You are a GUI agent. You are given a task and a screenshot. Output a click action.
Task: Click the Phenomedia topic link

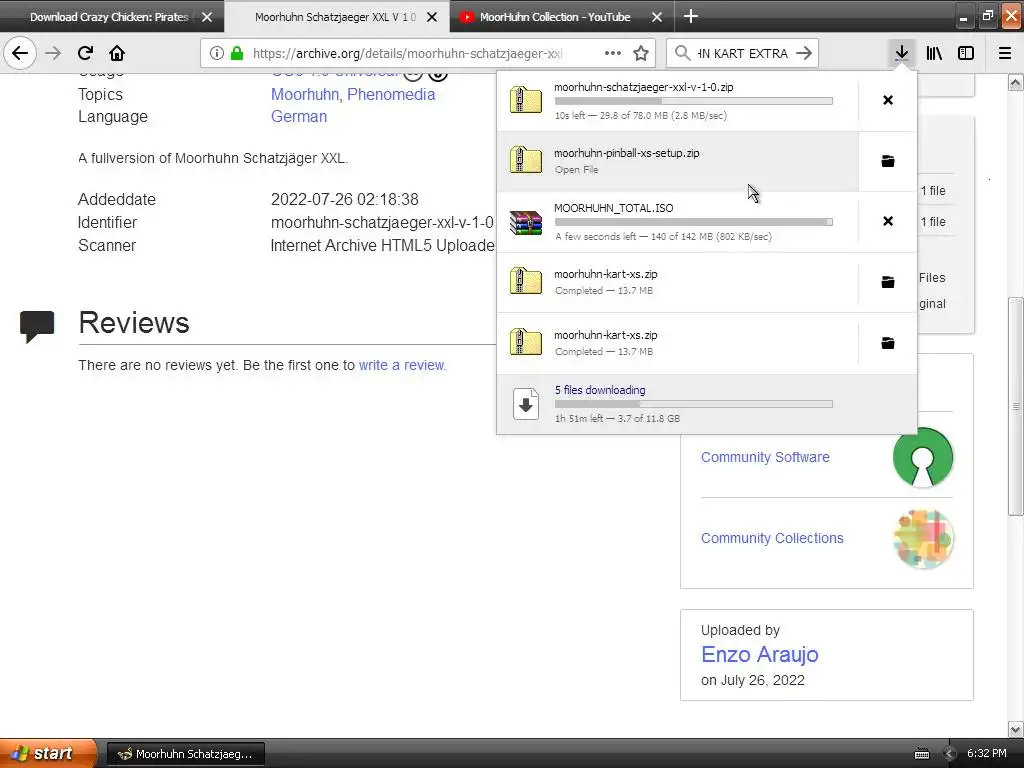click(391, 94)
